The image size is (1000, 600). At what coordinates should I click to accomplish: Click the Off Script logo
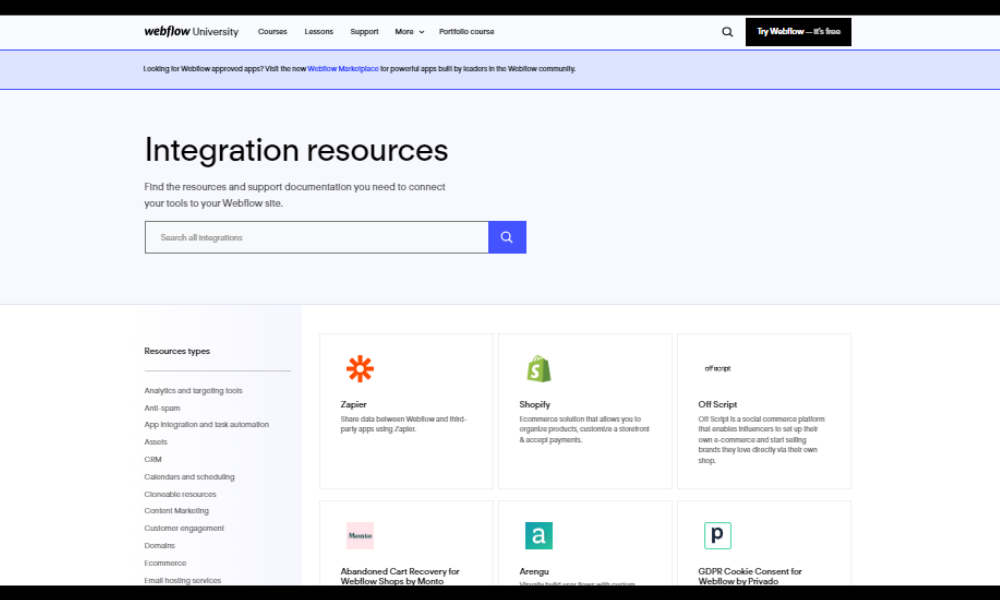pyautogui.click(x=717, y=369)
